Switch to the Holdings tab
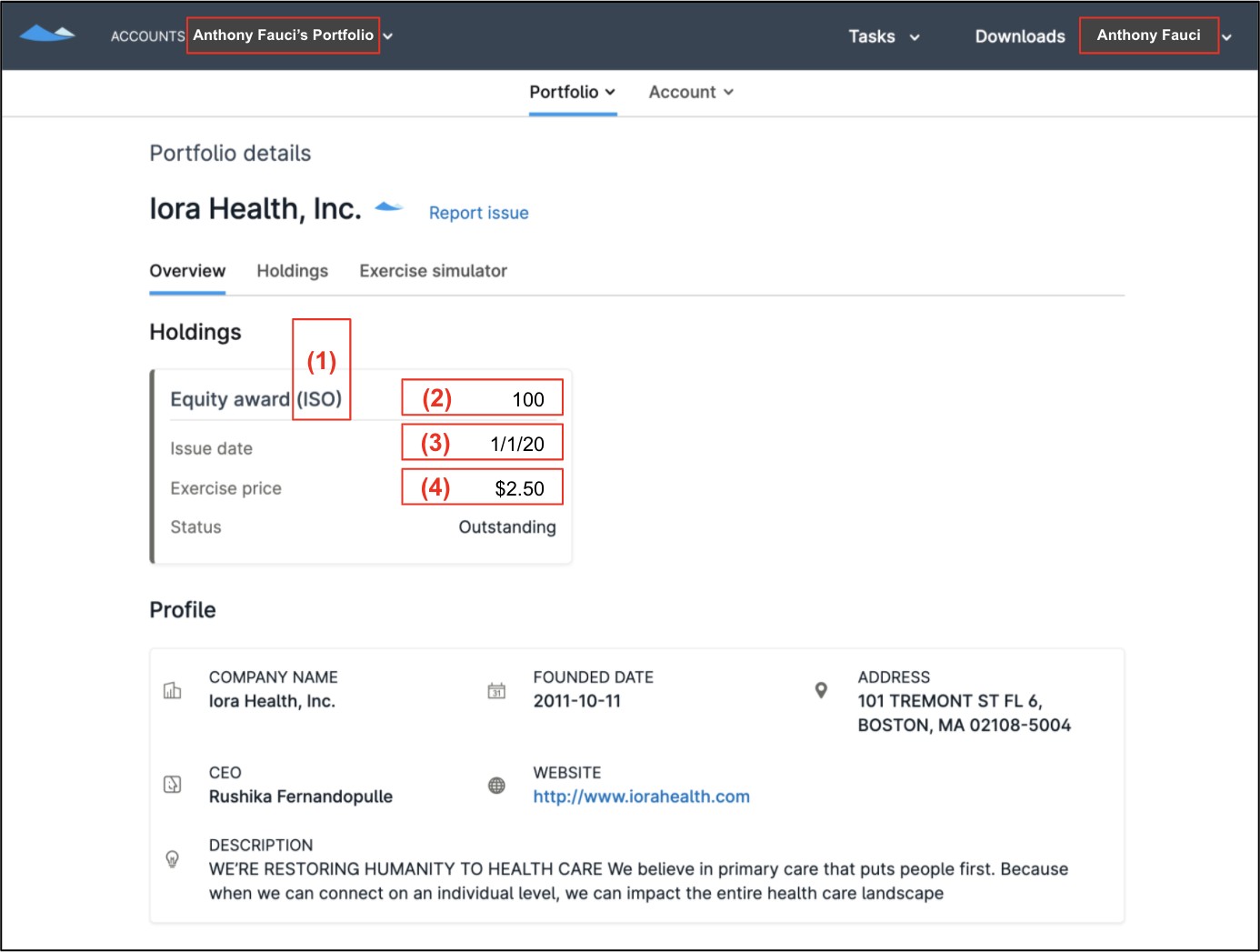 [292, 271]
